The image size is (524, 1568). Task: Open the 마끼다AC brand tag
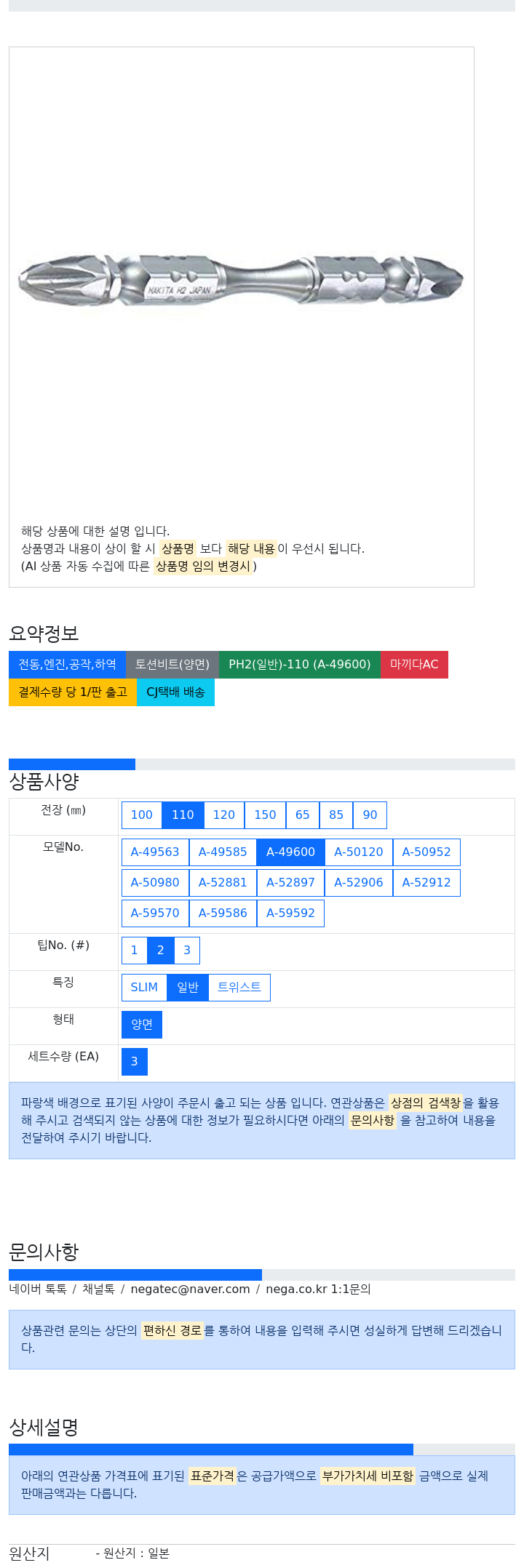click(x=414, y=665)
